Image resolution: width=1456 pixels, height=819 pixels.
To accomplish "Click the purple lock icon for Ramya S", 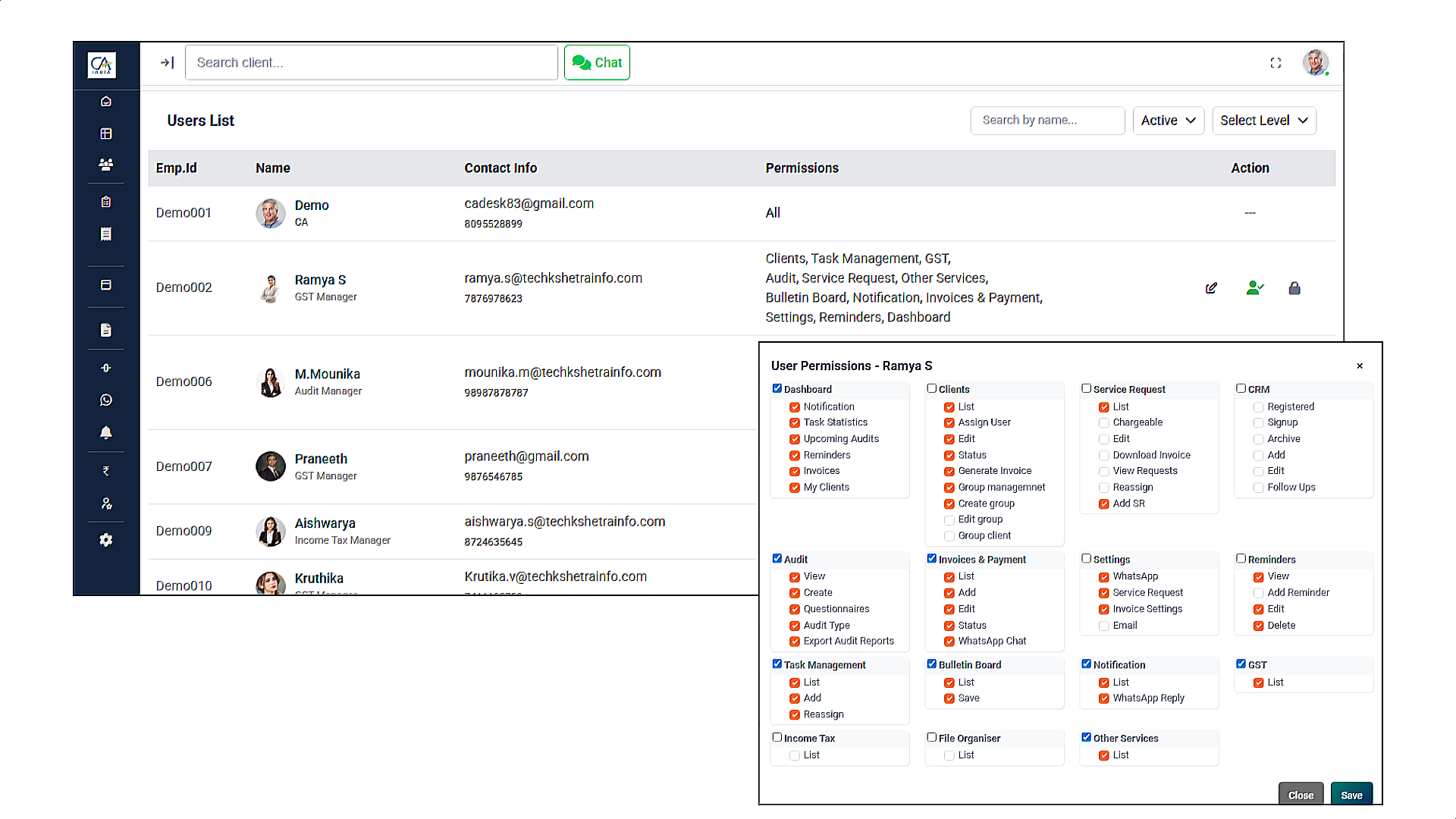I will 1294,288.
